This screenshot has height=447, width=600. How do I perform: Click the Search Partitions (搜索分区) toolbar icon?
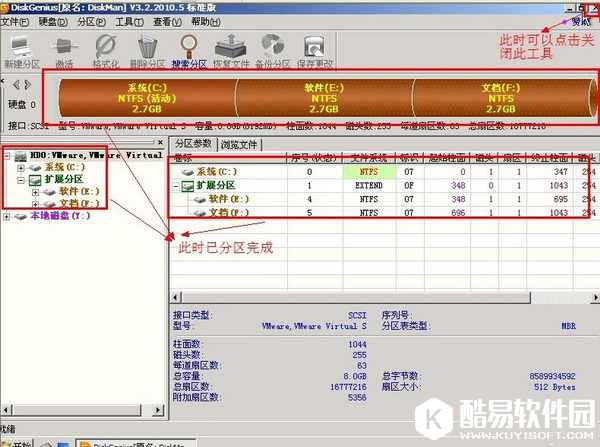187,49
